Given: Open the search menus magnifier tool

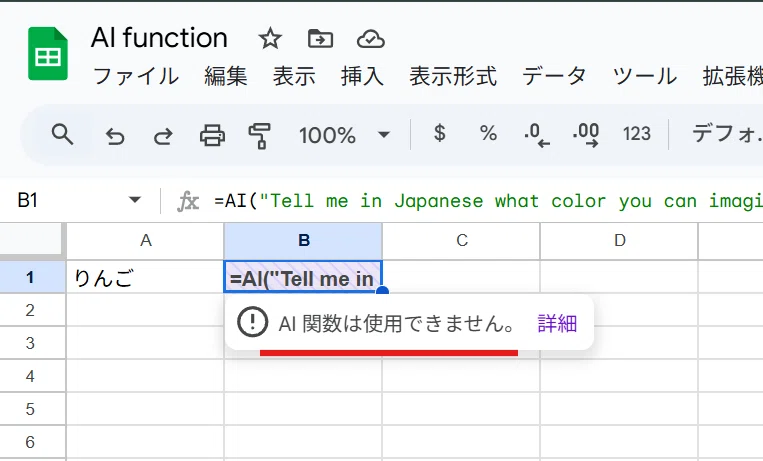Looking at the screenshot, I should point(62,134).
